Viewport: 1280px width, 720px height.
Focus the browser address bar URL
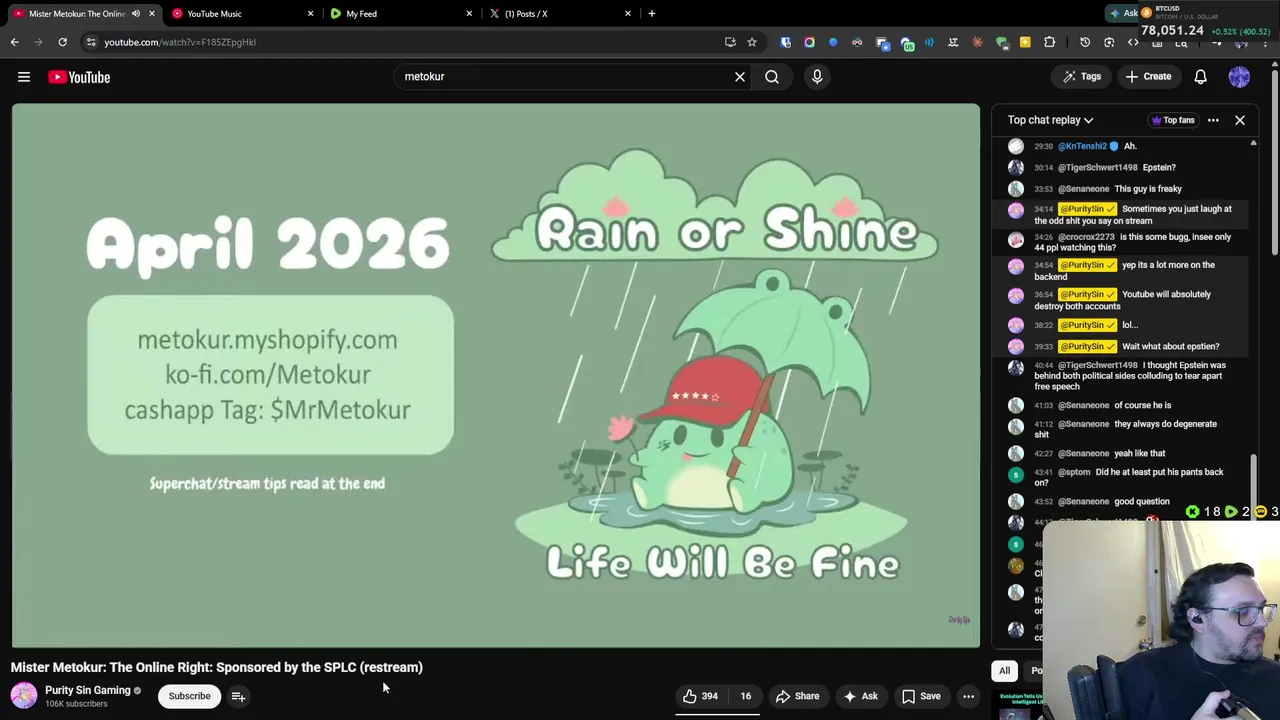coord(180,42)
